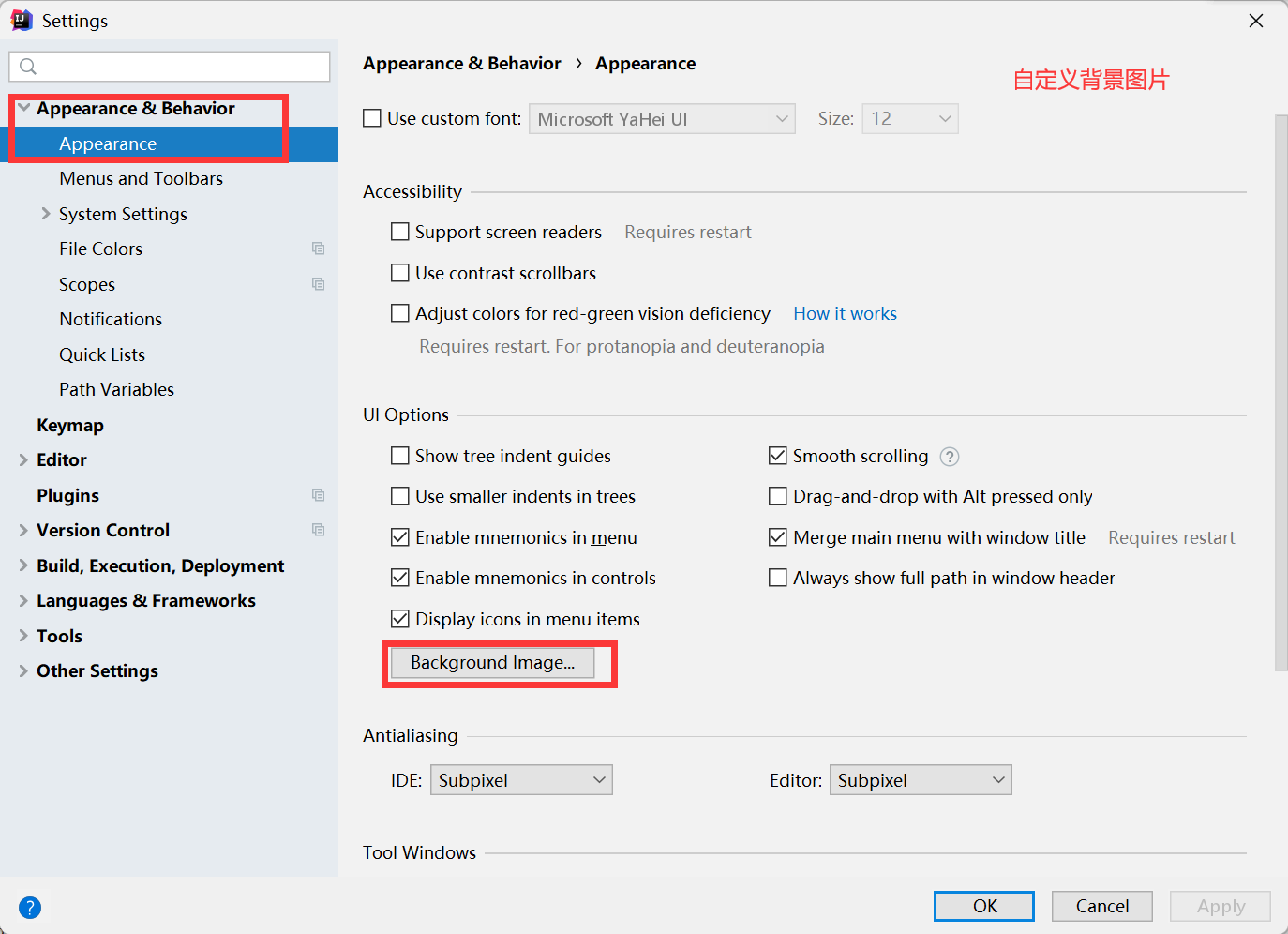Open the How it works link
Image resolution: width=1288 pixels, height=934 pixels.
(x=845, y=313)
